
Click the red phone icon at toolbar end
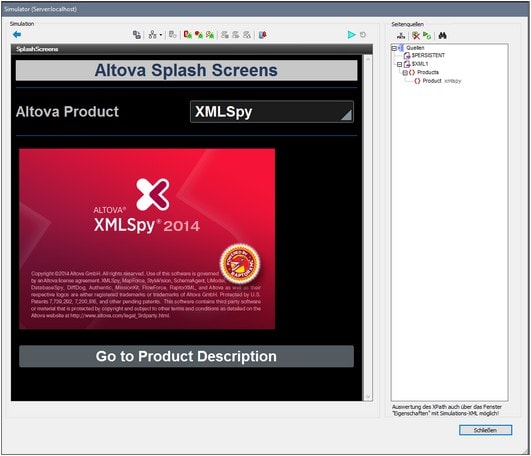pos(262,35)
